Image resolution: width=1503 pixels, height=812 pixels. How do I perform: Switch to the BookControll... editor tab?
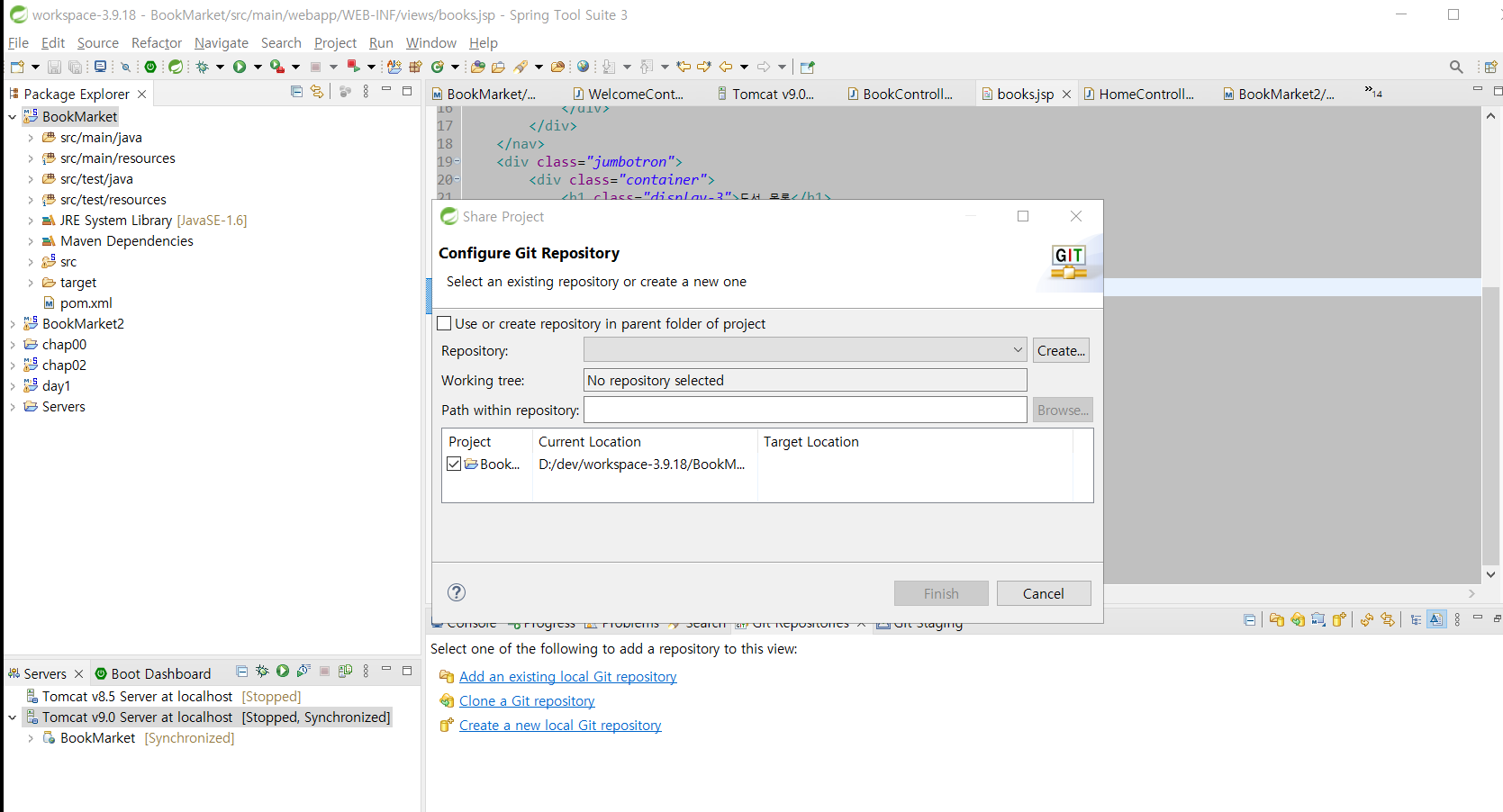coord(900,94)
